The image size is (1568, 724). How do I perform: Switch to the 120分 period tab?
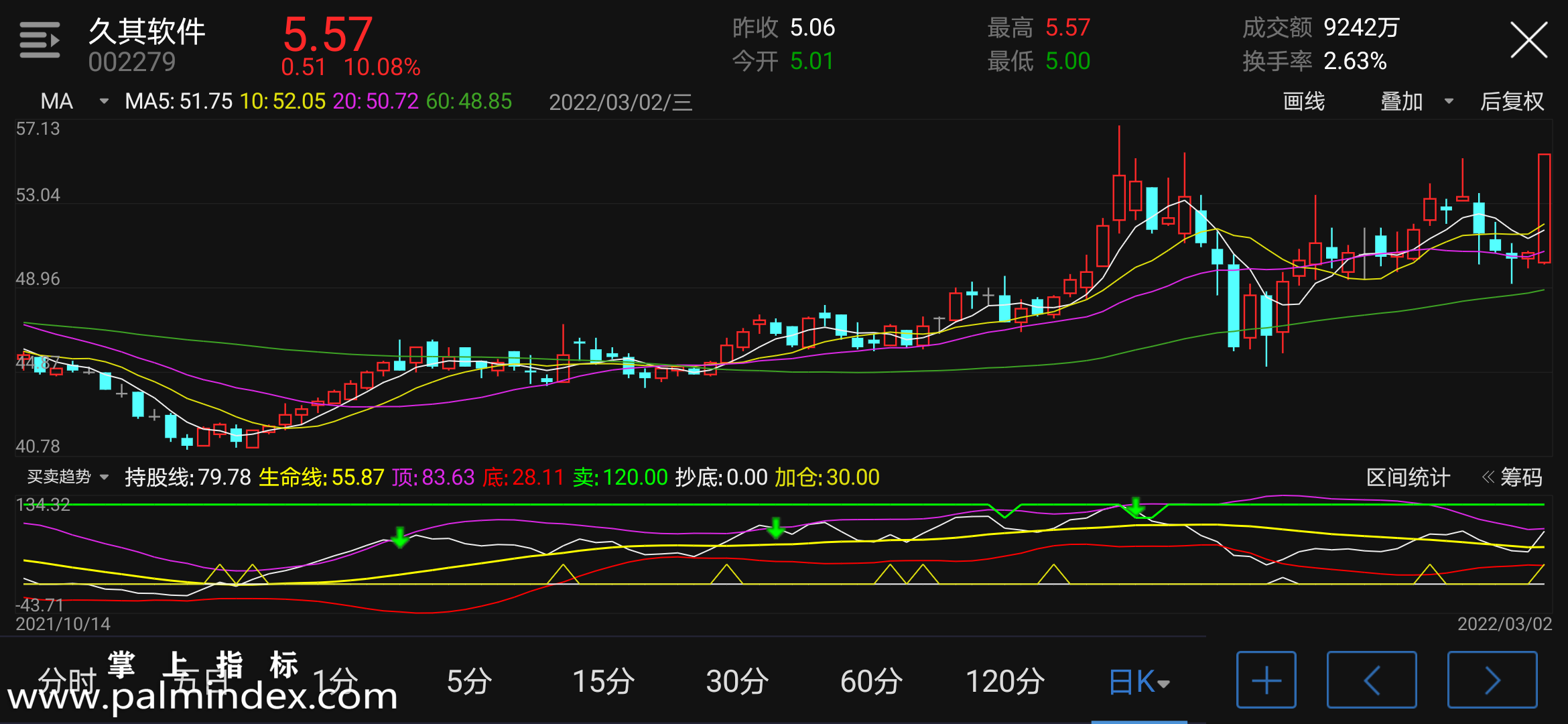pos(1005,681)
